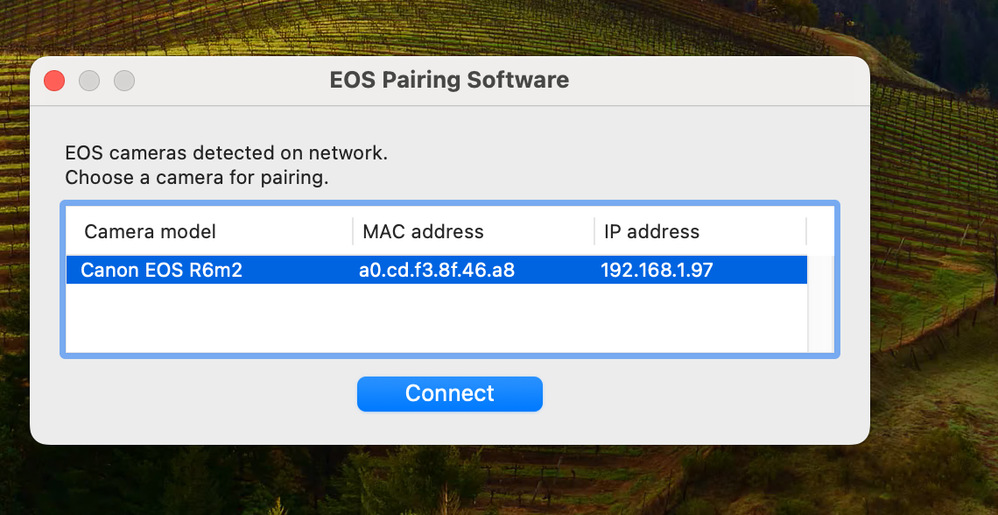Screen dimensions: 998x515
Task: Click the MAC address a0.cd.f3.8f.46.a8 cell
Action: 437,270
